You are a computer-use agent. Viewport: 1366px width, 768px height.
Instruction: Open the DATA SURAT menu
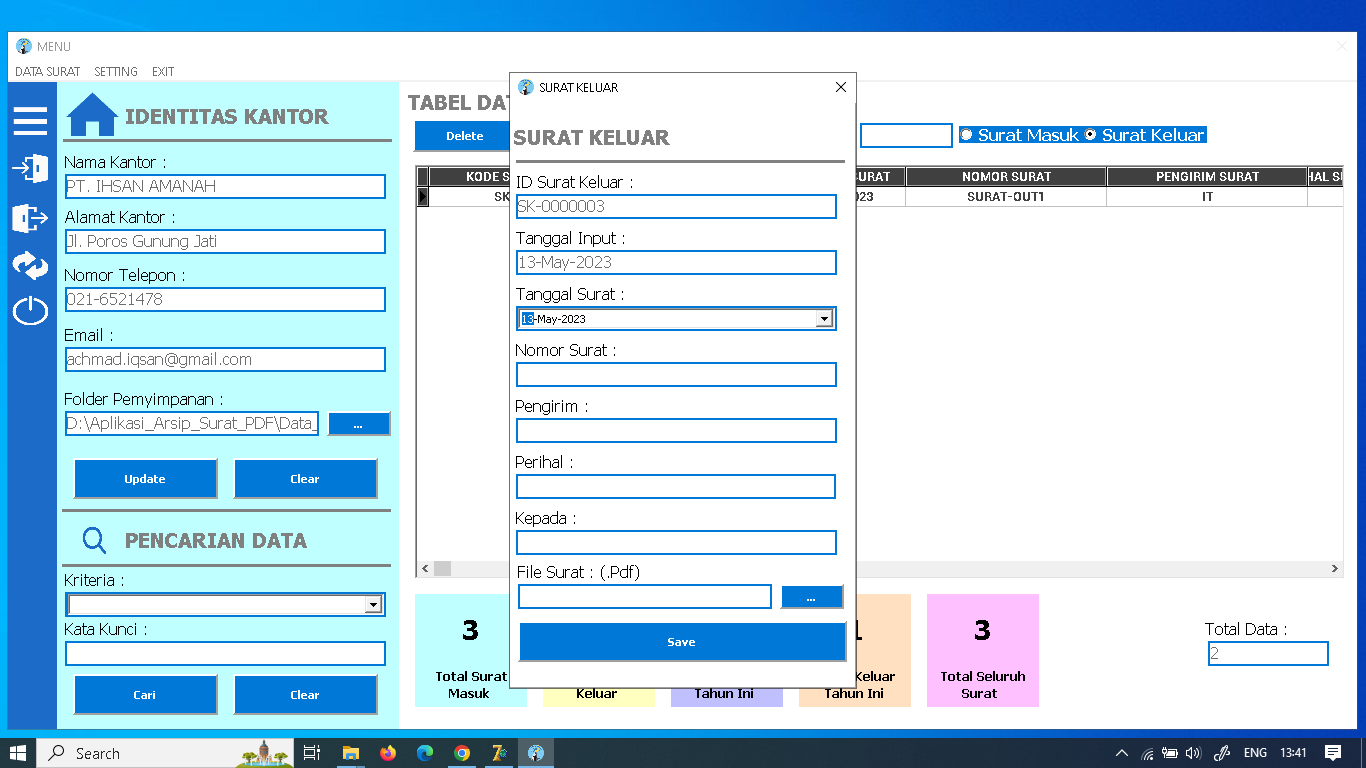47,71
